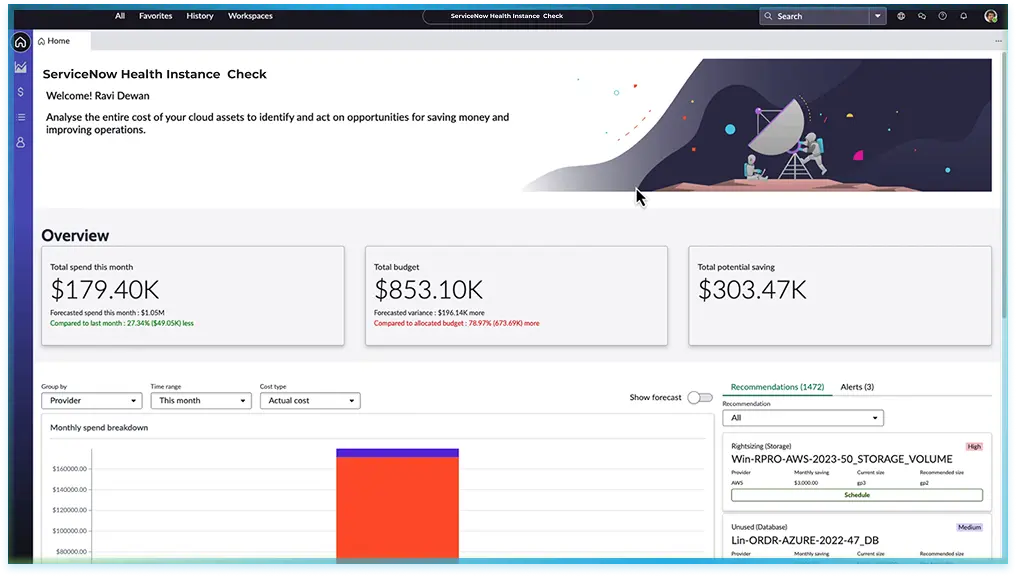1016x576 pixels.
Task: Click the Total spend this month card
Action: 193,295
